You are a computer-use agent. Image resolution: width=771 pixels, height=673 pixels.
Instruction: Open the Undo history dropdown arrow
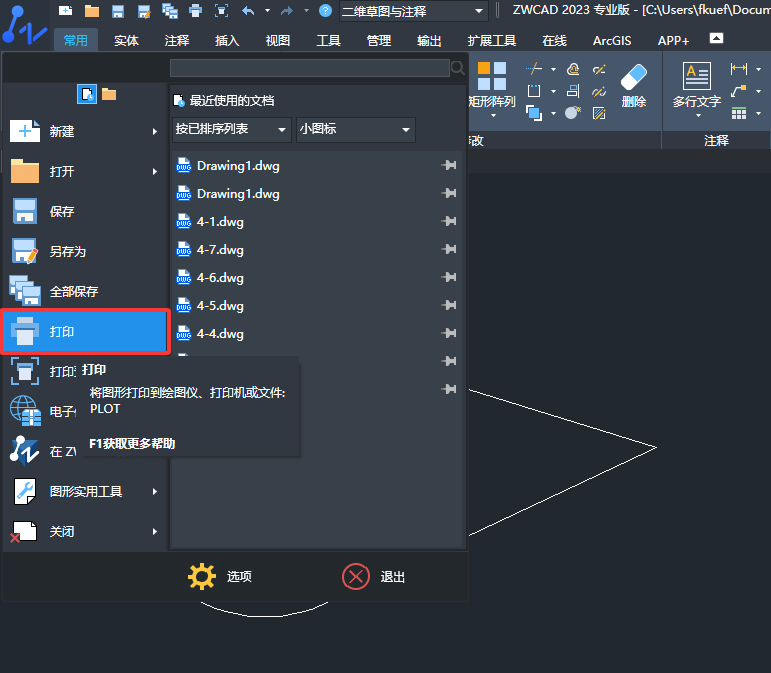pos(267,10)
